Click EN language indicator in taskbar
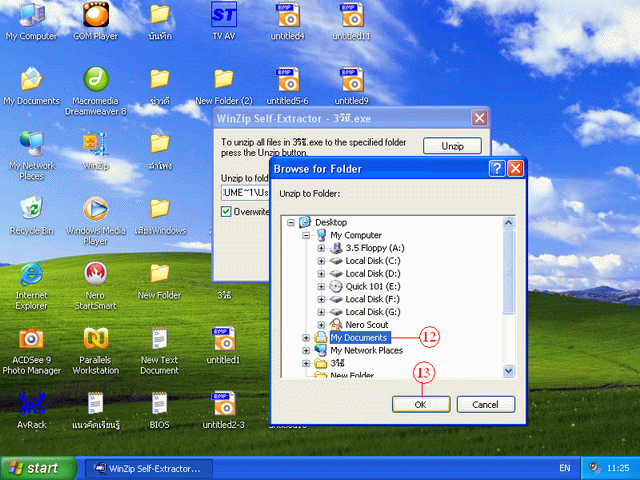Image resolution: width=640 pixels, height=480 pixels. point(564,468)
